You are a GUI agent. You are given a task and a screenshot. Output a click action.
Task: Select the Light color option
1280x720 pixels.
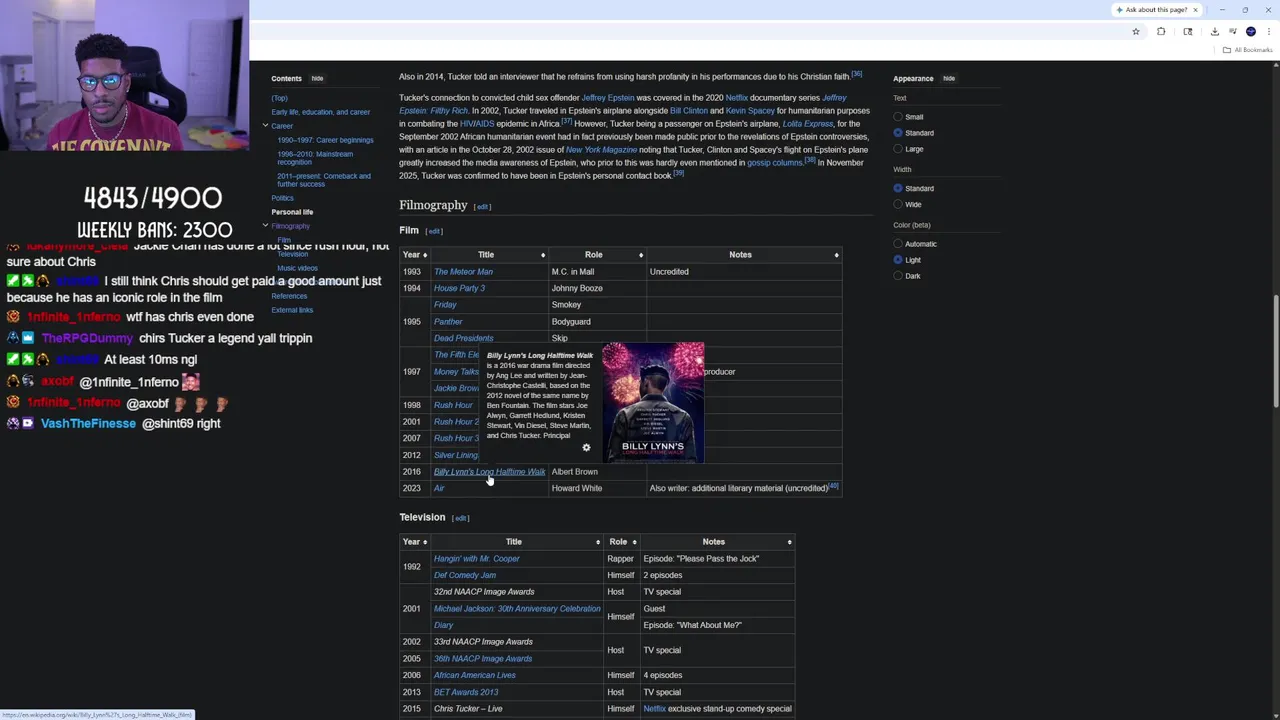pos(898,260)
